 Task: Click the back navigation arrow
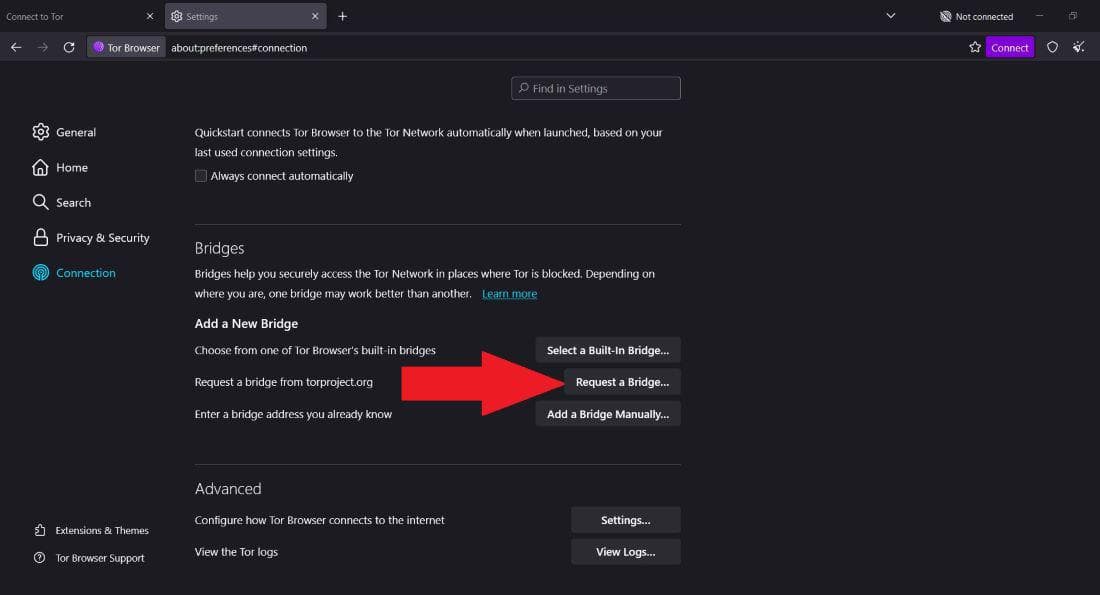point(16,47)
